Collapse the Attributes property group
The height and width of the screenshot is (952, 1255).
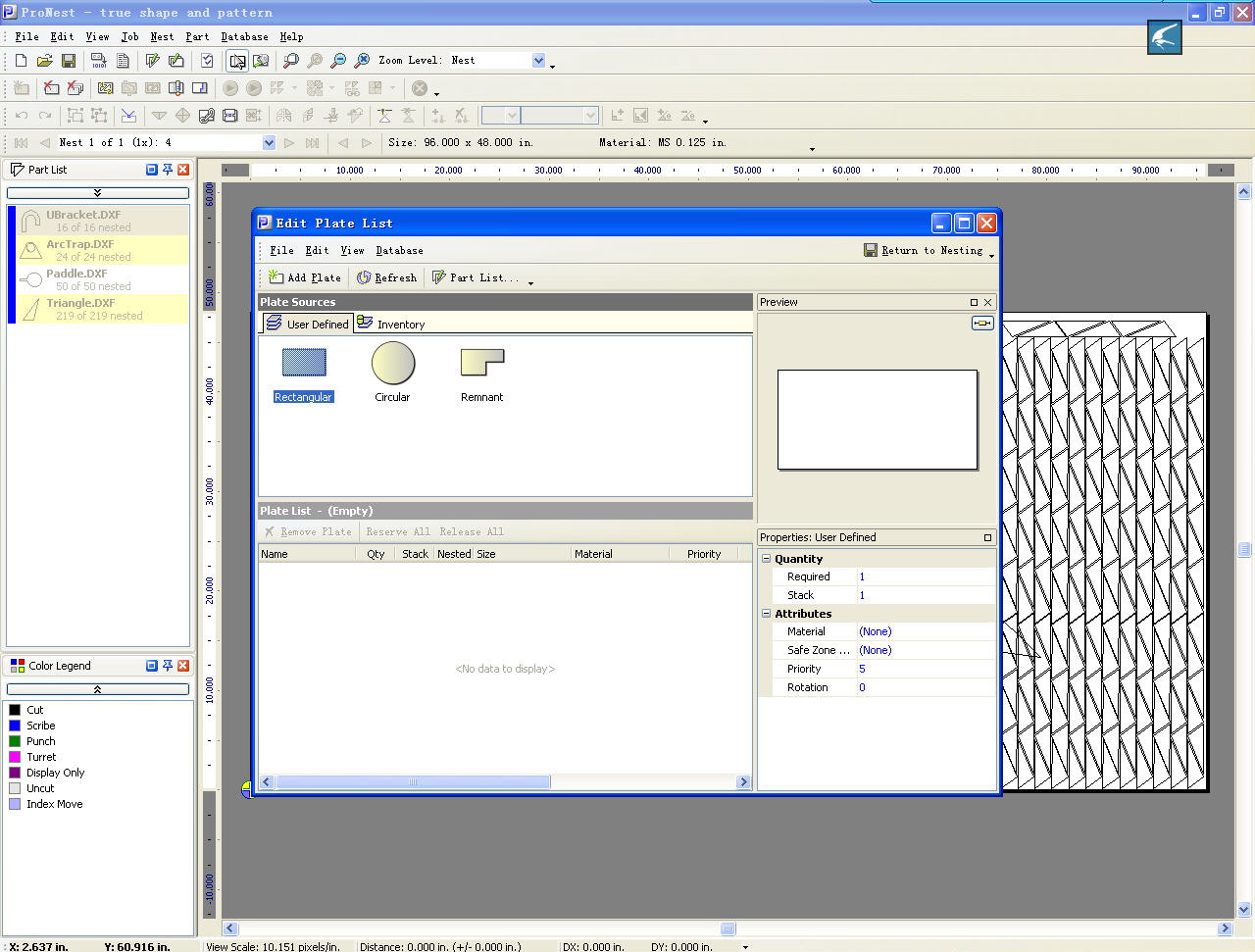click(x=767, y=614)
